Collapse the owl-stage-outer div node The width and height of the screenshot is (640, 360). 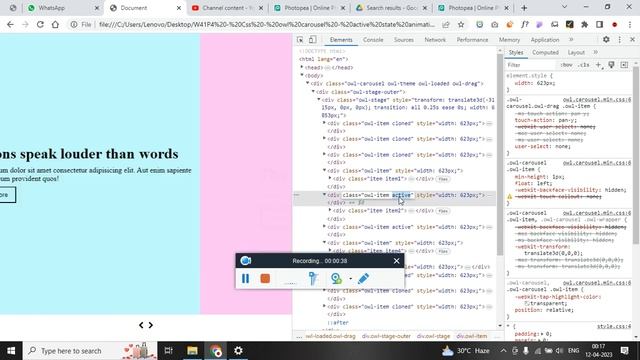pyautogui.click(x=313, y=91)
